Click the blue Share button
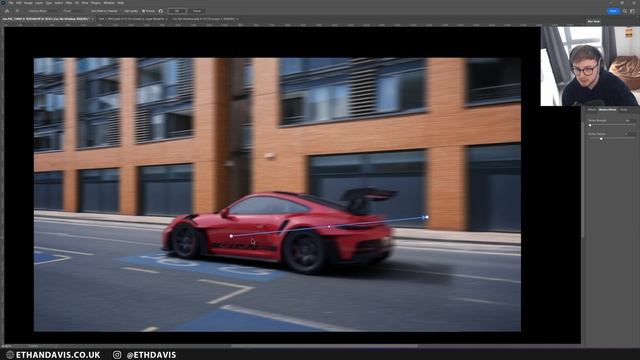The image size is (640, 360). pyautogui.click(x=613, y=11)
